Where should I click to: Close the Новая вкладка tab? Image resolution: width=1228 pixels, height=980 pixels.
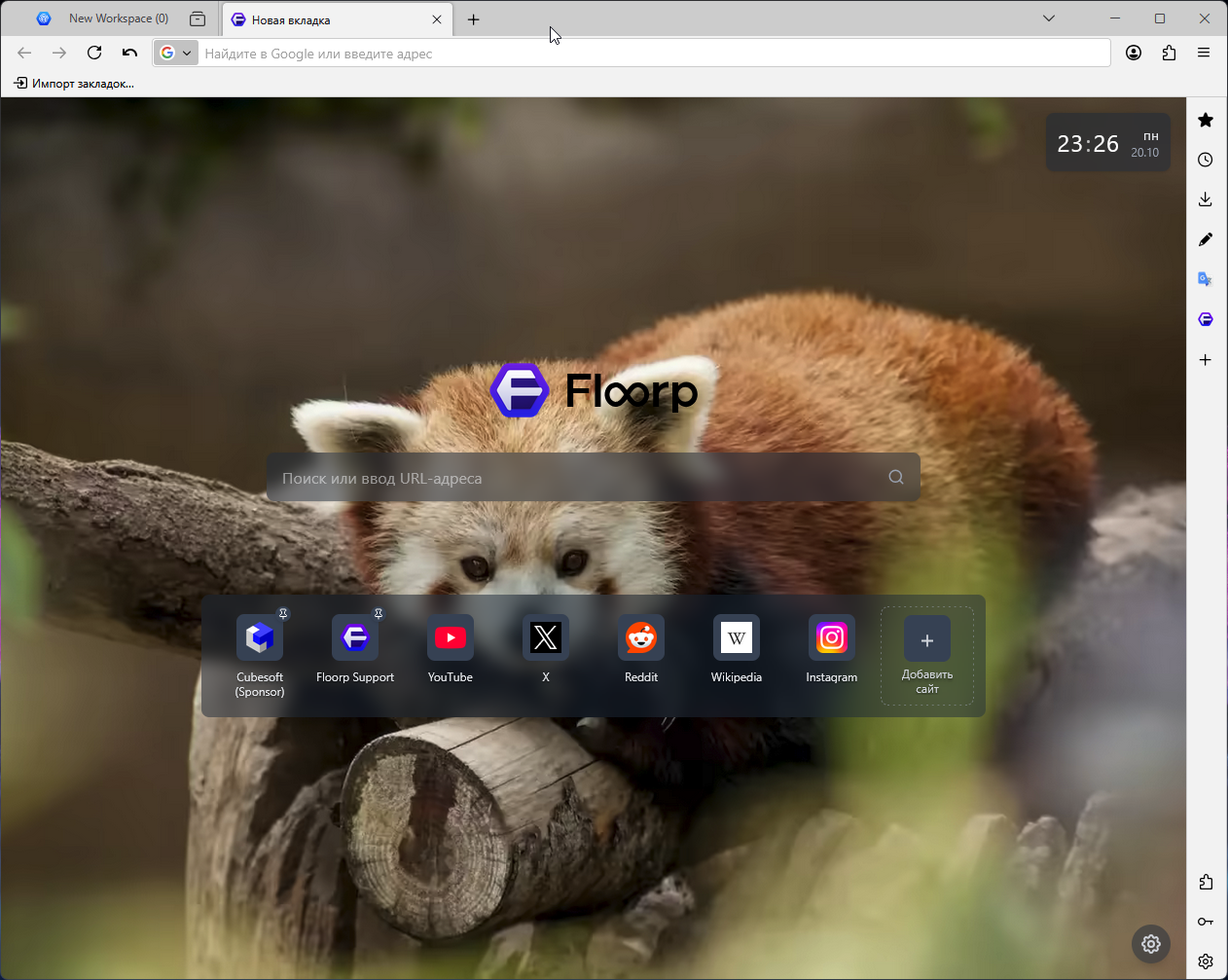437,19
